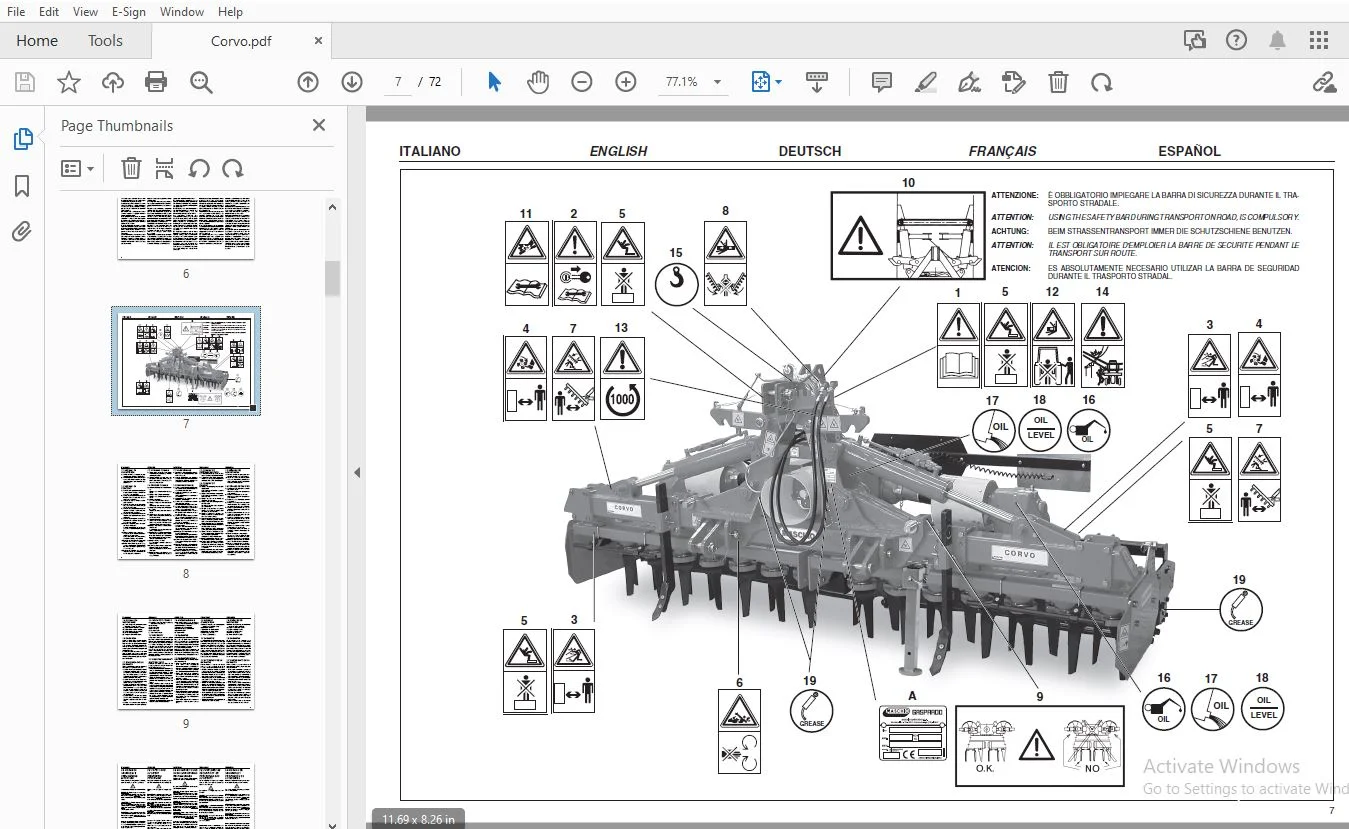The height and width of the screenshot is (829, 1349).
Task: Click the ESPAÑOL column heading
Action: [x=1189, y=151]
